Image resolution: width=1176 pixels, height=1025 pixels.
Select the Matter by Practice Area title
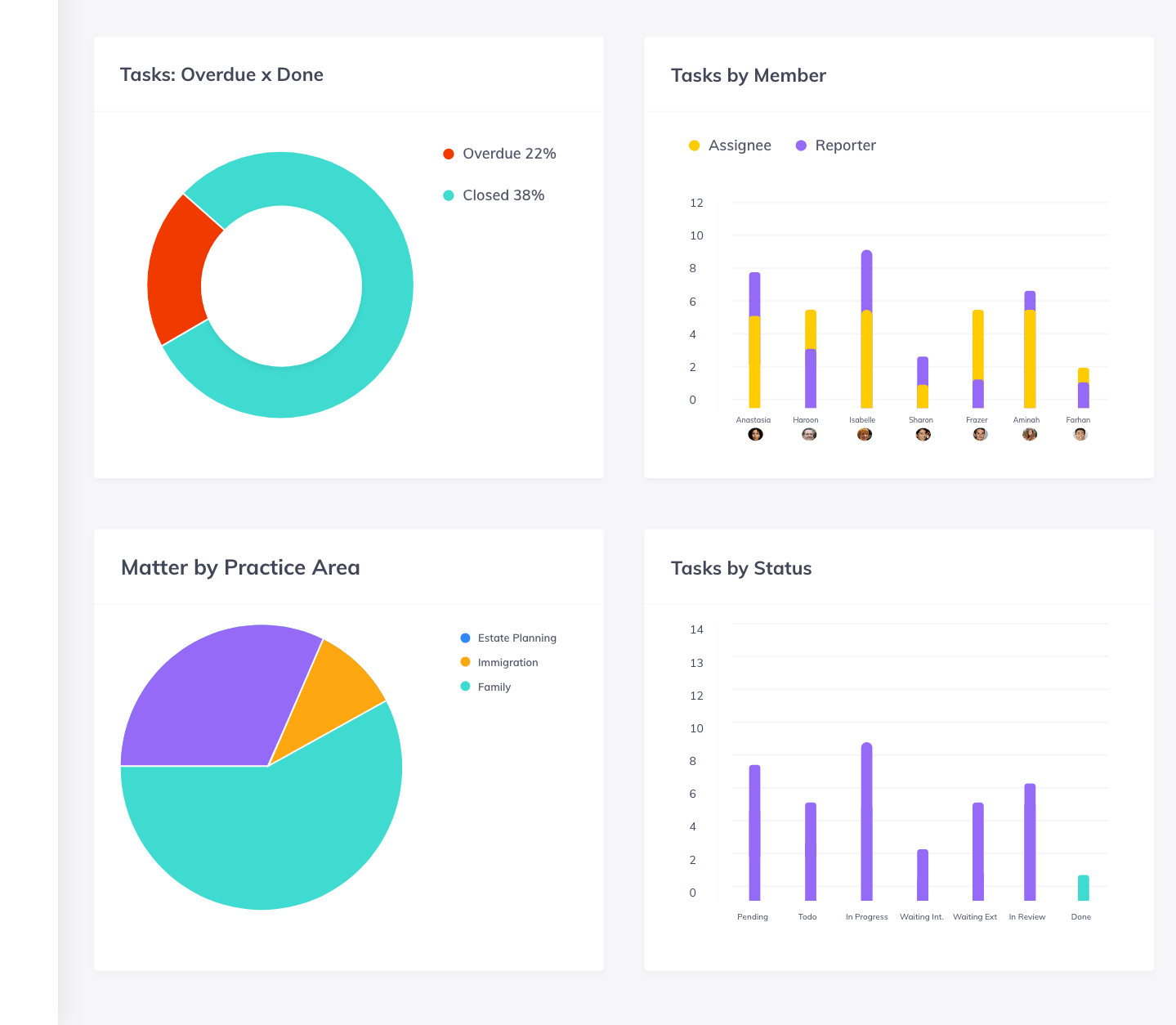240,567
